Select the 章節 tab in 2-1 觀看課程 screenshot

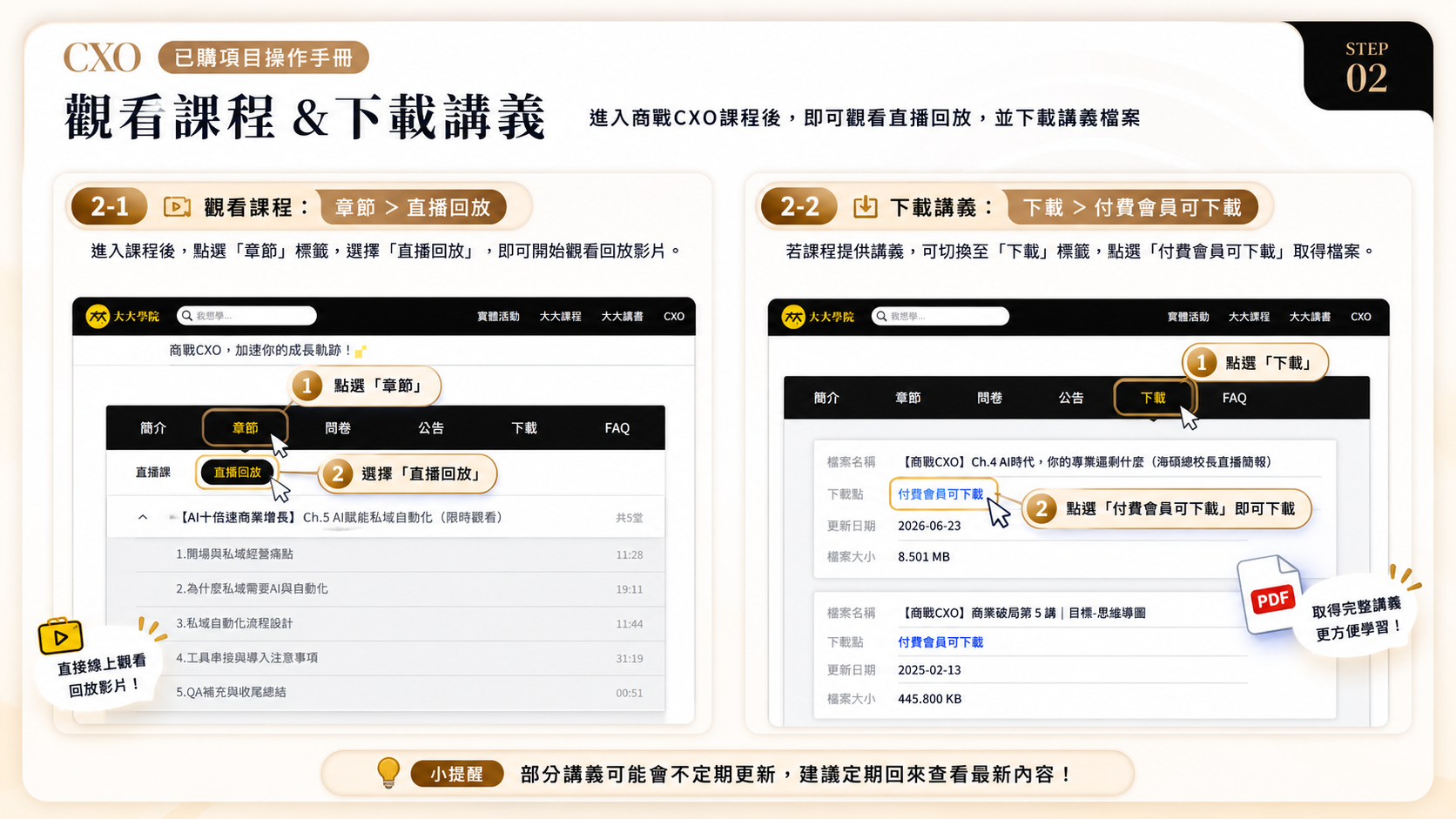click(245, 428)
